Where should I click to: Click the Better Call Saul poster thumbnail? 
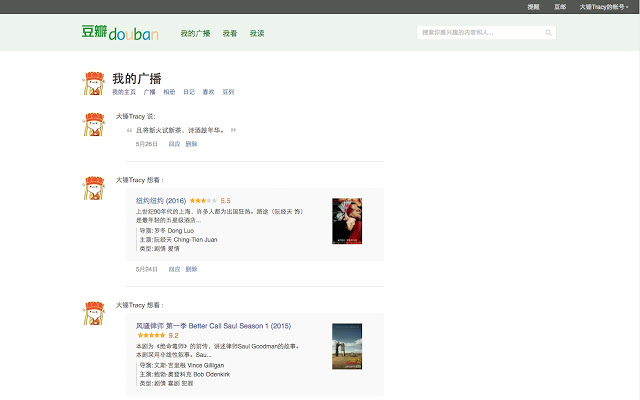tap(347, 347)
